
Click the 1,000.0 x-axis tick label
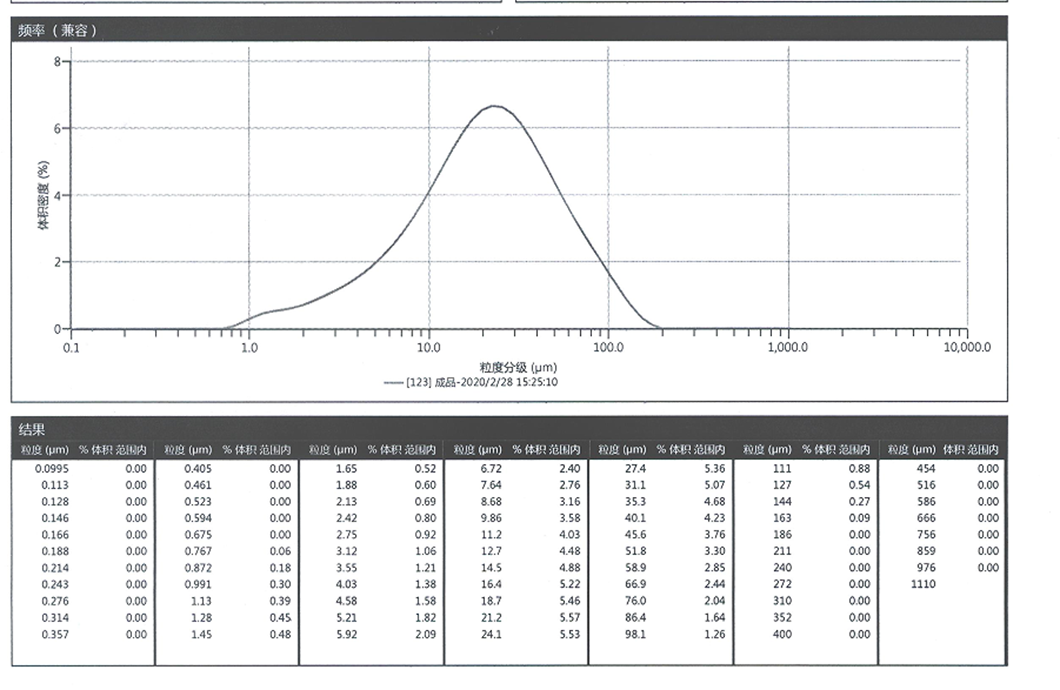pos(788,348)
